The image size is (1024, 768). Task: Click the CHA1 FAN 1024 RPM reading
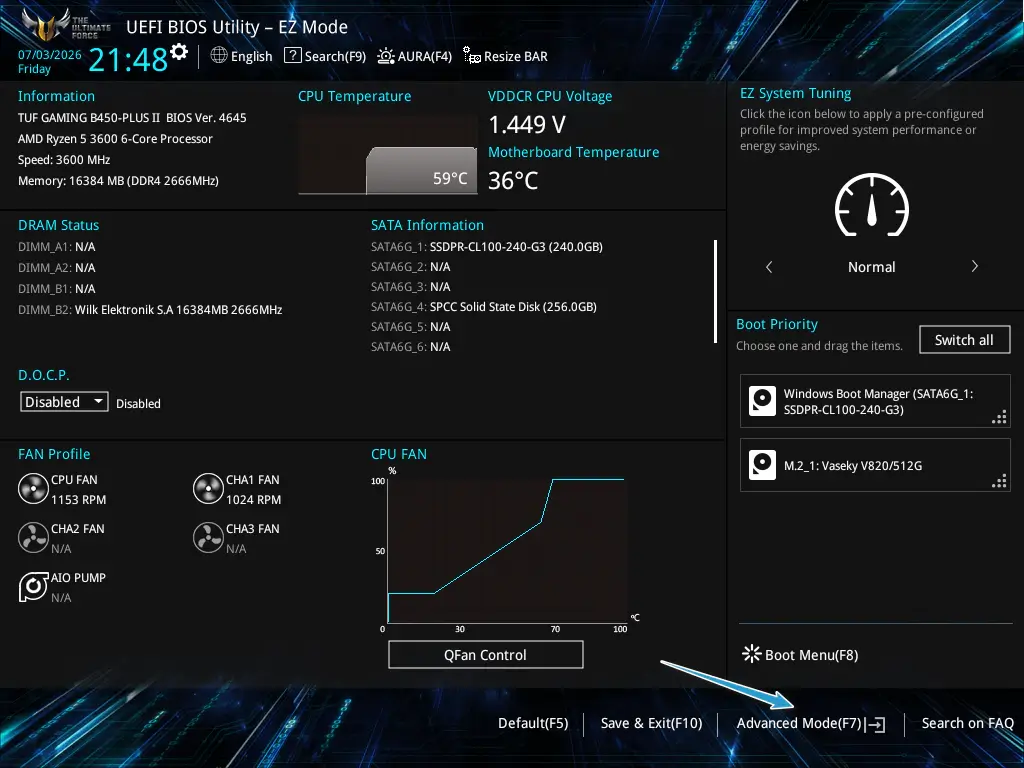253,500
